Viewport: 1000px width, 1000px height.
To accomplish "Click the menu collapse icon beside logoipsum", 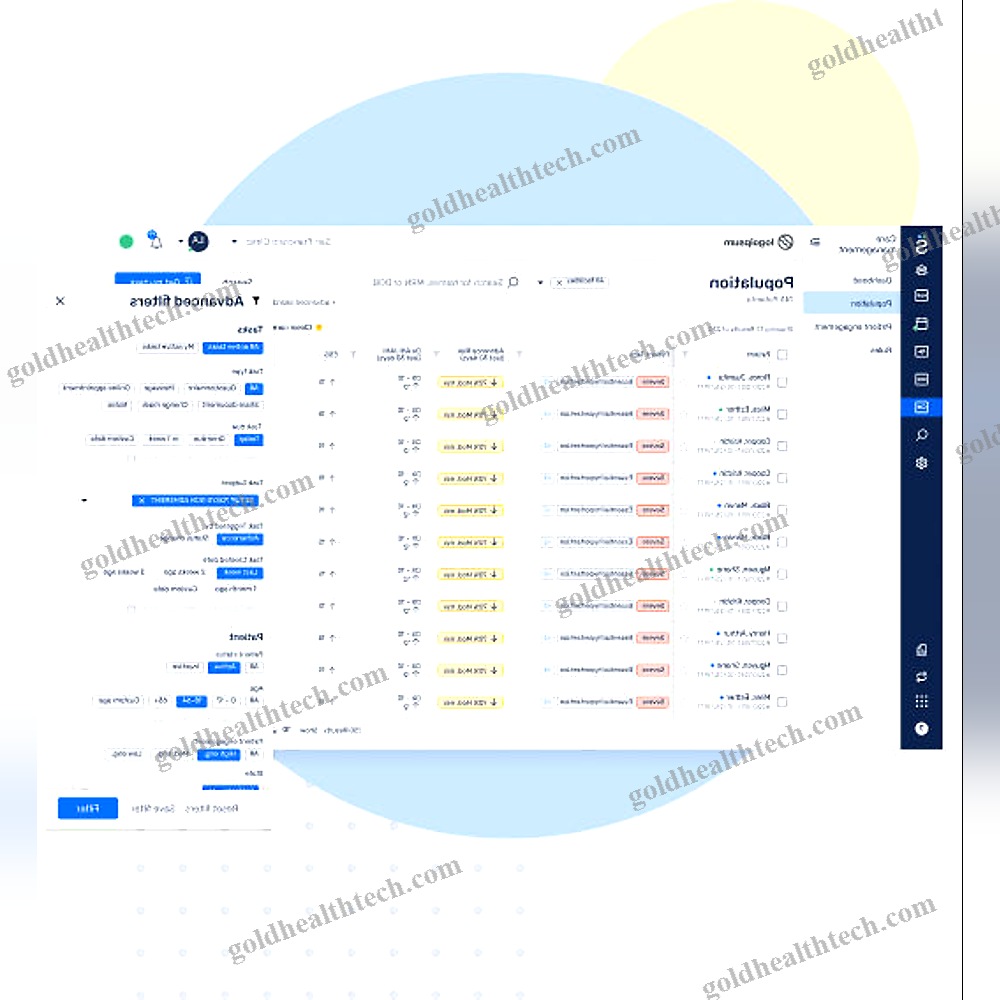I will tap(814, 242).
